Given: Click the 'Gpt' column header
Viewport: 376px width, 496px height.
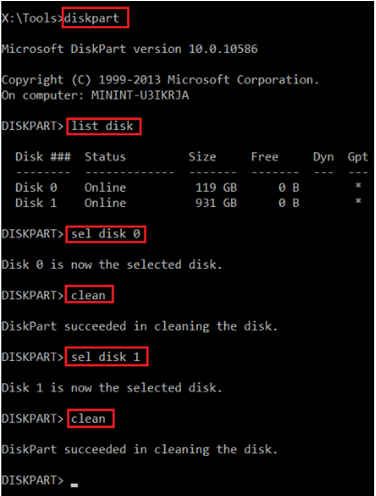Looking at the screenshot, I should [358, 157].
